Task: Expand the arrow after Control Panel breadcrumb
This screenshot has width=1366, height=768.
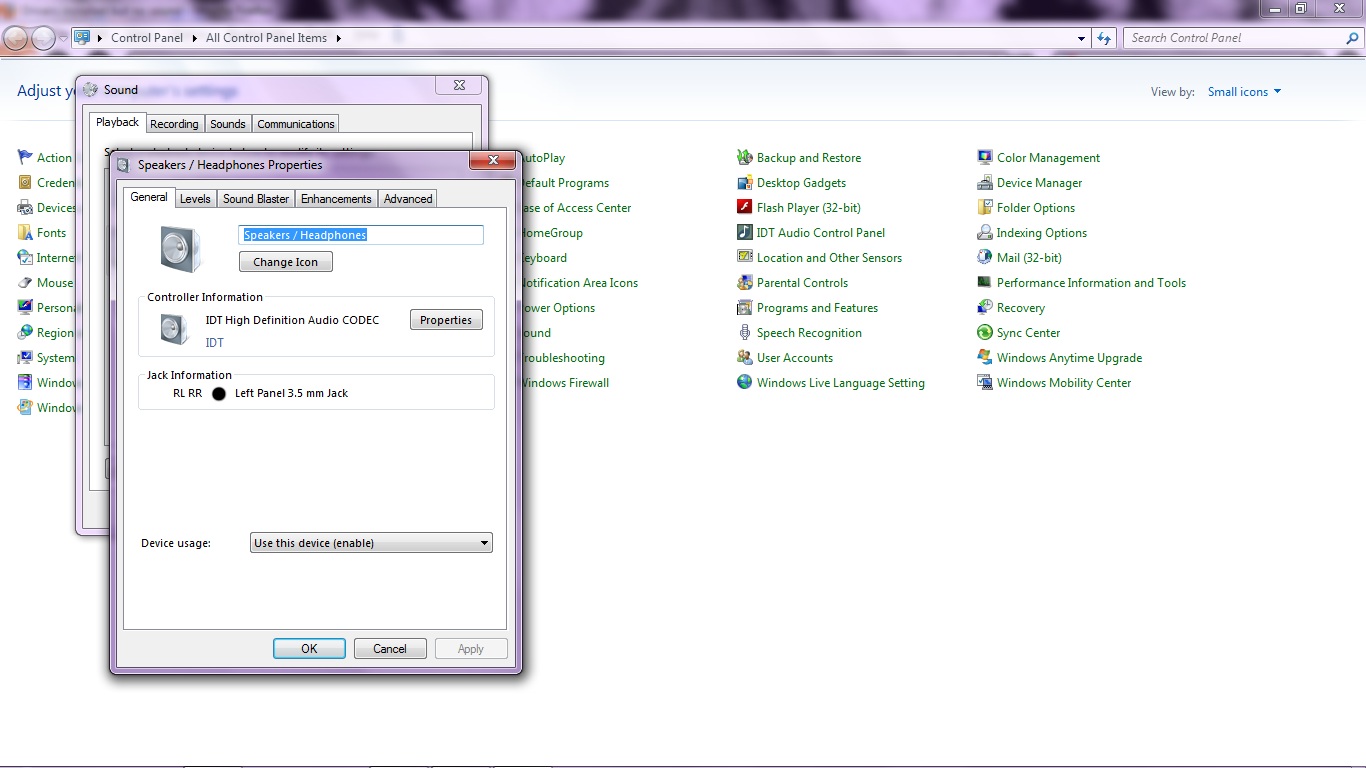Action: tap(194, 38)
